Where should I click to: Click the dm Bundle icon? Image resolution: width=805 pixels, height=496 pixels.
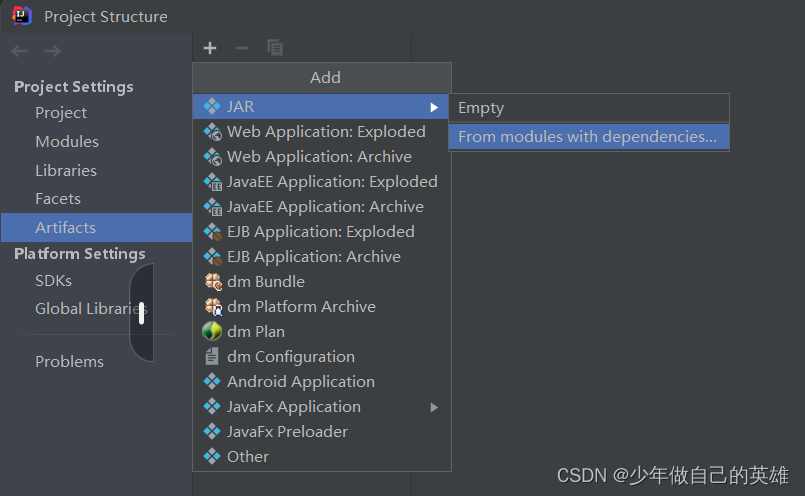(x=213, y=282)
